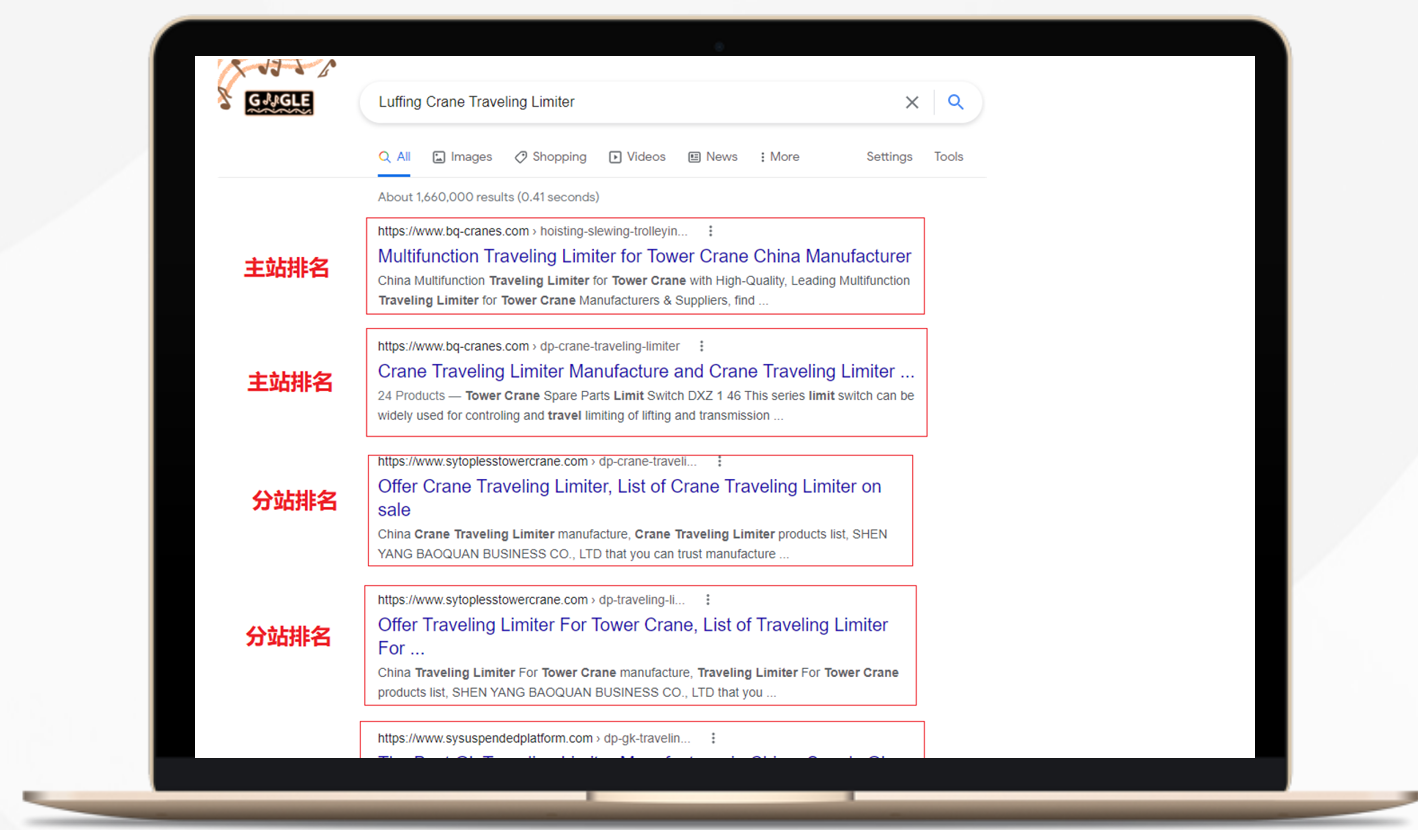Open Multifunction Traveling Limiter for Tower Crane link
The image size is (1418, 830).
[x=644, y=256]
